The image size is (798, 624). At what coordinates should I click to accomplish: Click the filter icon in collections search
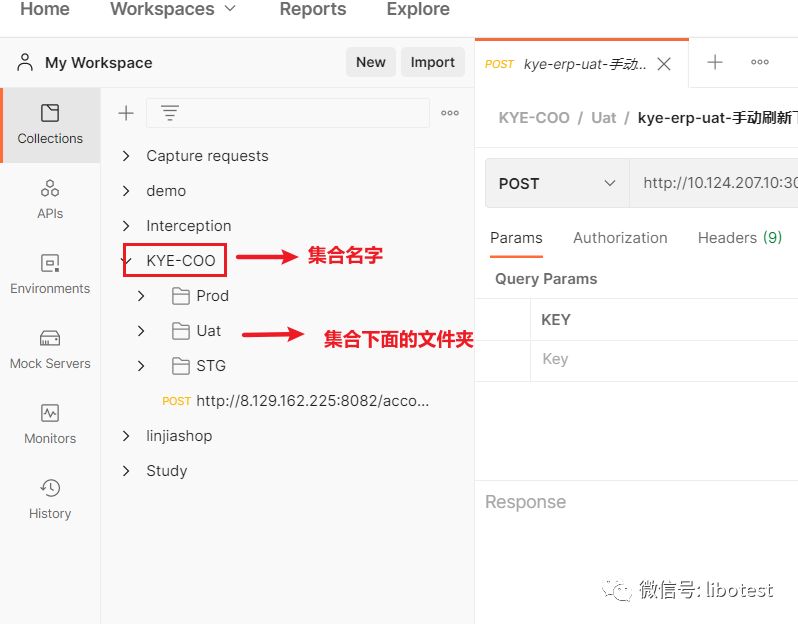click(169, 113)
